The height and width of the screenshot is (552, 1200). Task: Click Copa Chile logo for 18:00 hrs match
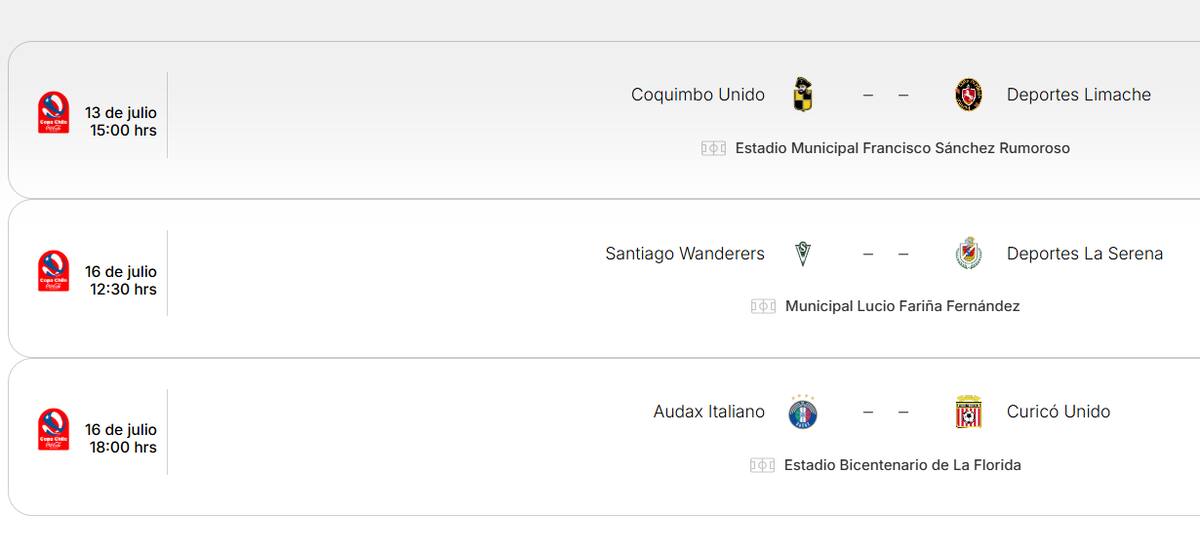pos(53,430)
